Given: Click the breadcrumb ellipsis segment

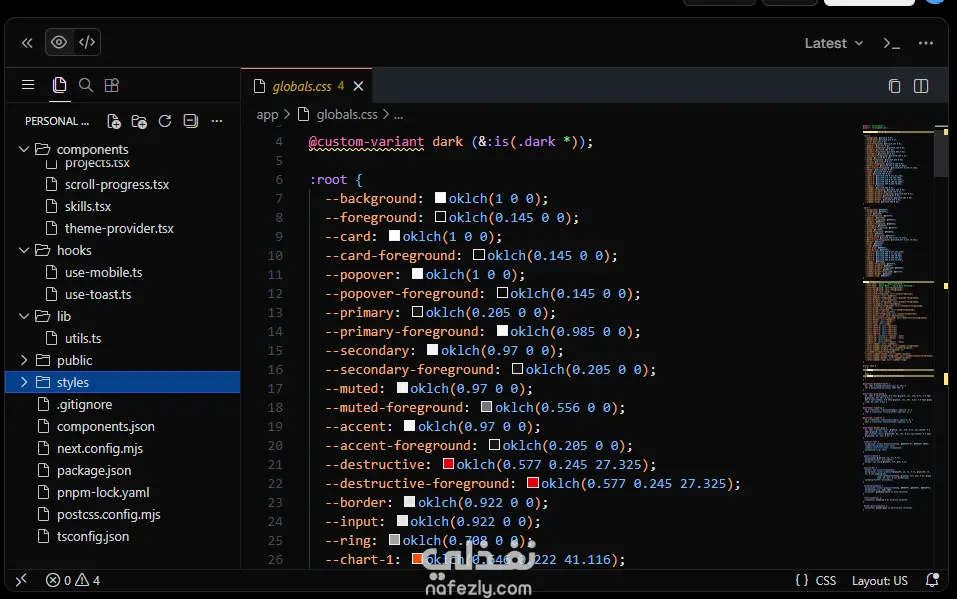Looking at the screenshot, I should [x=399, y=114].
